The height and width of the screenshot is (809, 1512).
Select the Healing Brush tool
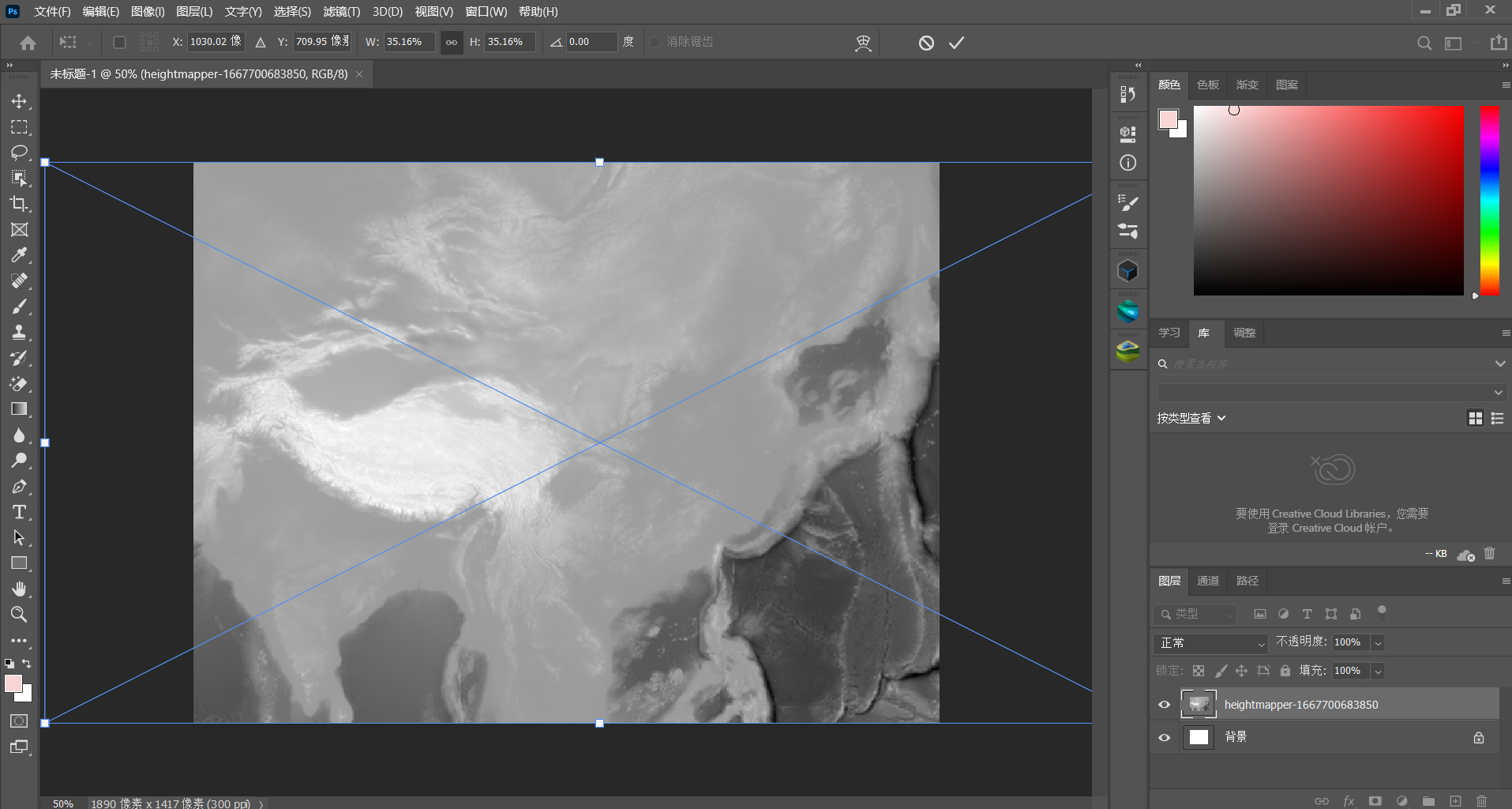point(19,281)
